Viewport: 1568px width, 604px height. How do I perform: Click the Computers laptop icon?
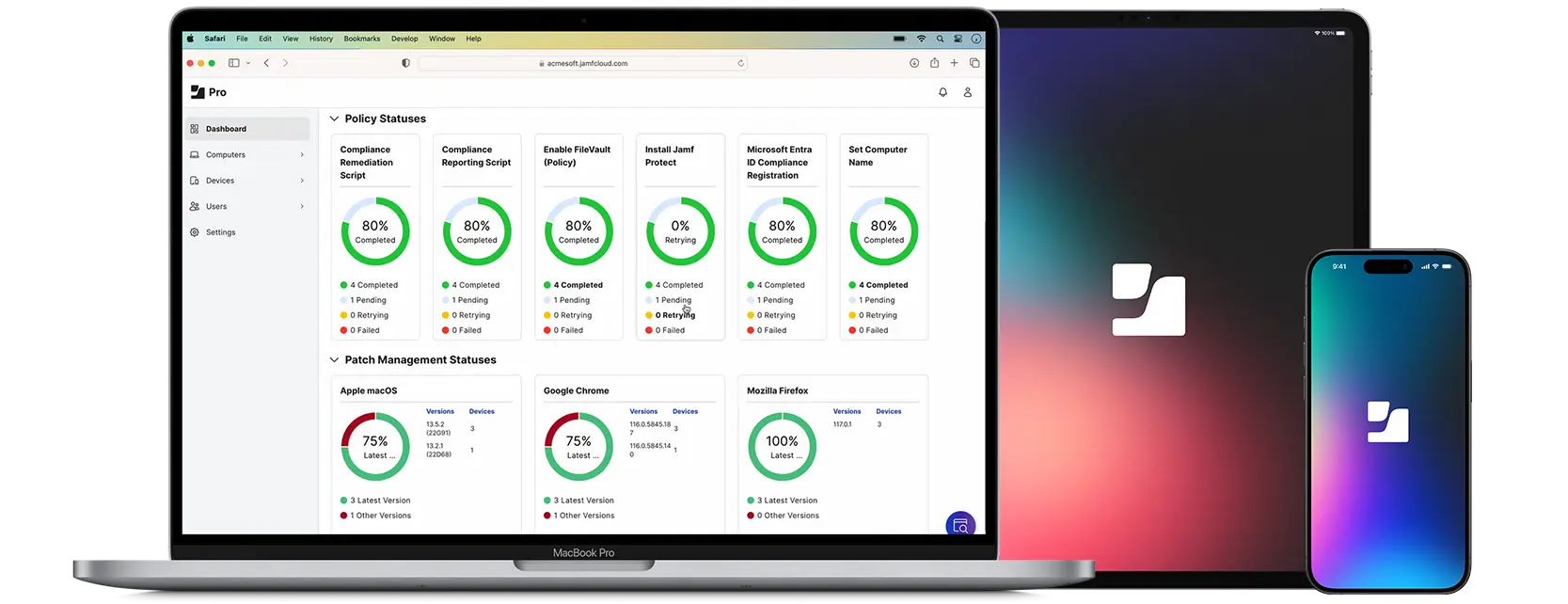coord(195,155)
